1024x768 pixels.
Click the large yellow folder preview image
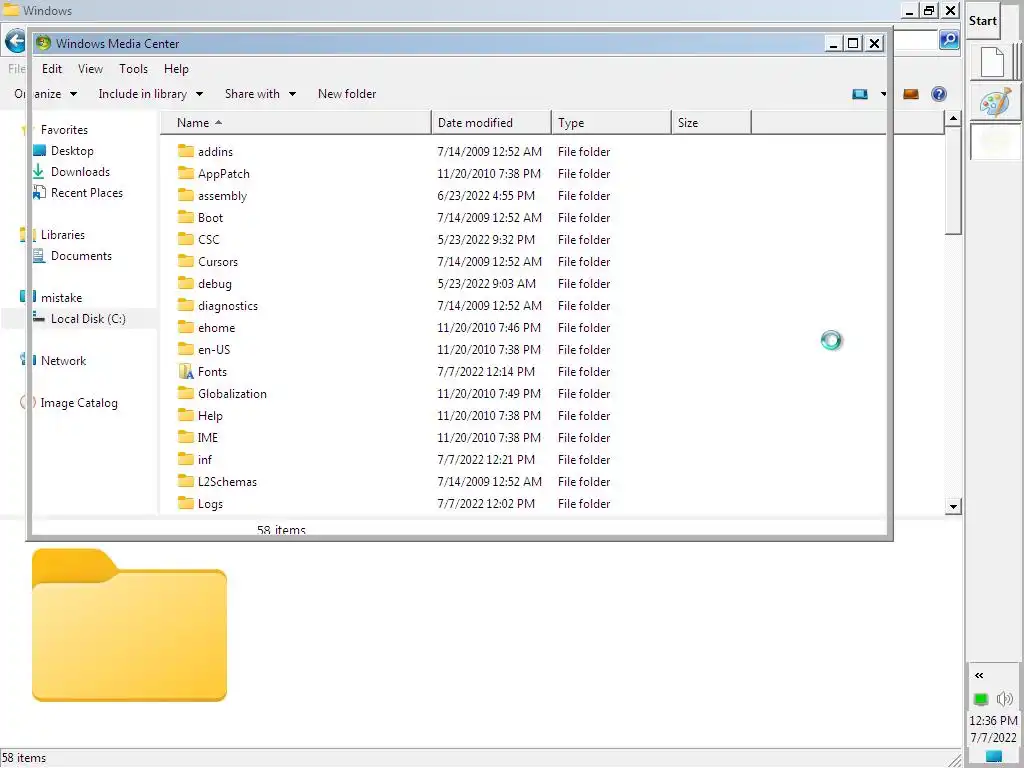pos(129,625)
